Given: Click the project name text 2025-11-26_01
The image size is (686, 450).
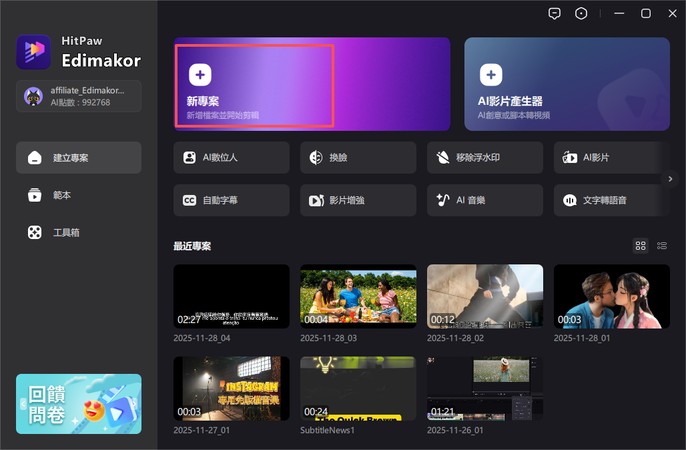Looking at the screenshot, I should [x=455, y=430].
